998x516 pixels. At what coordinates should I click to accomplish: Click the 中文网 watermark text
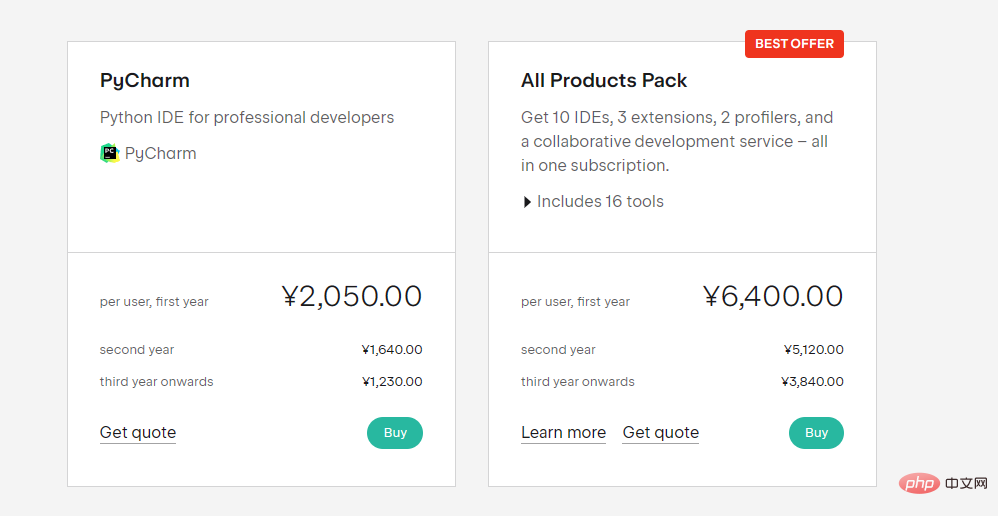point(964,484)
